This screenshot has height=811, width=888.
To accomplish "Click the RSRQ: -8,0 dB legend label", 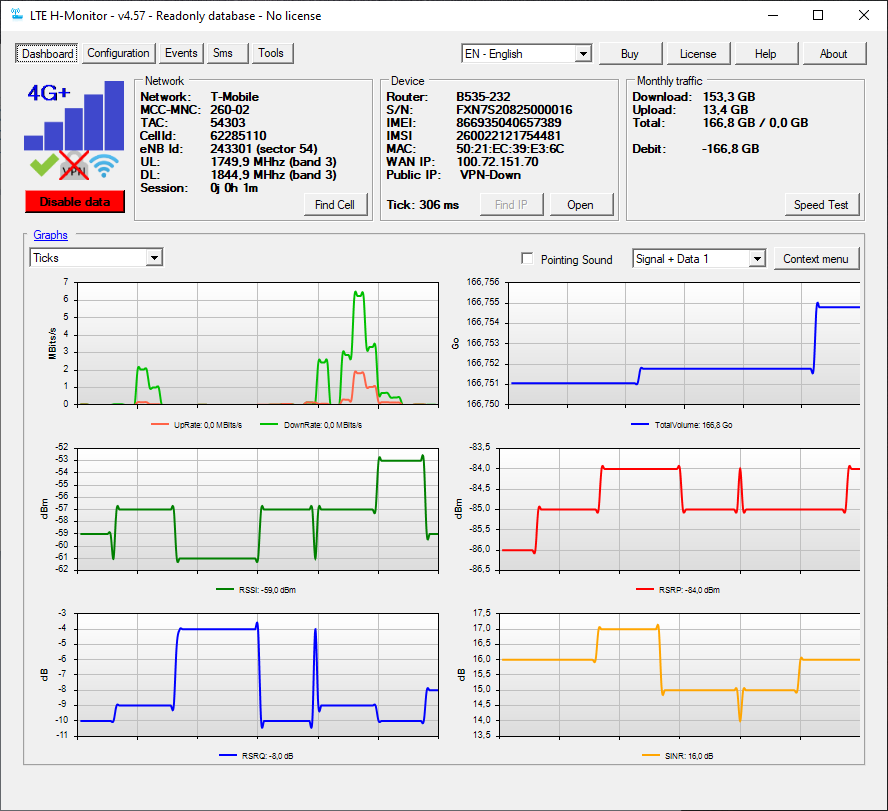I will (267, 756).
